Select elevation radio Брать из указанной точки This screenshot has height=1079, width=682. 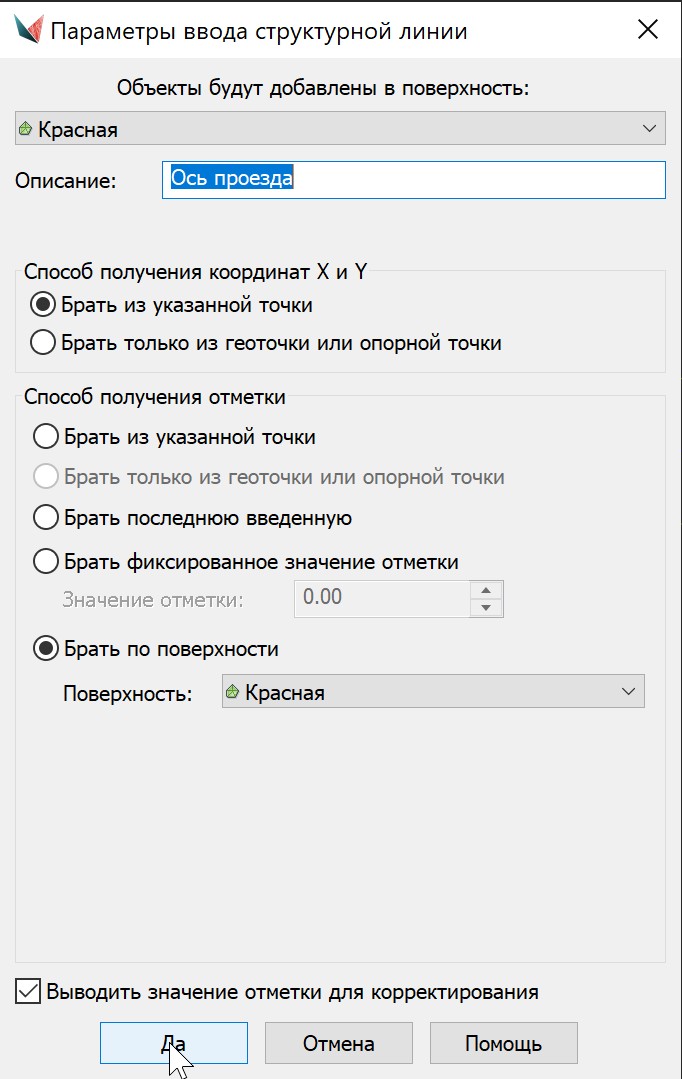[46, 437]
